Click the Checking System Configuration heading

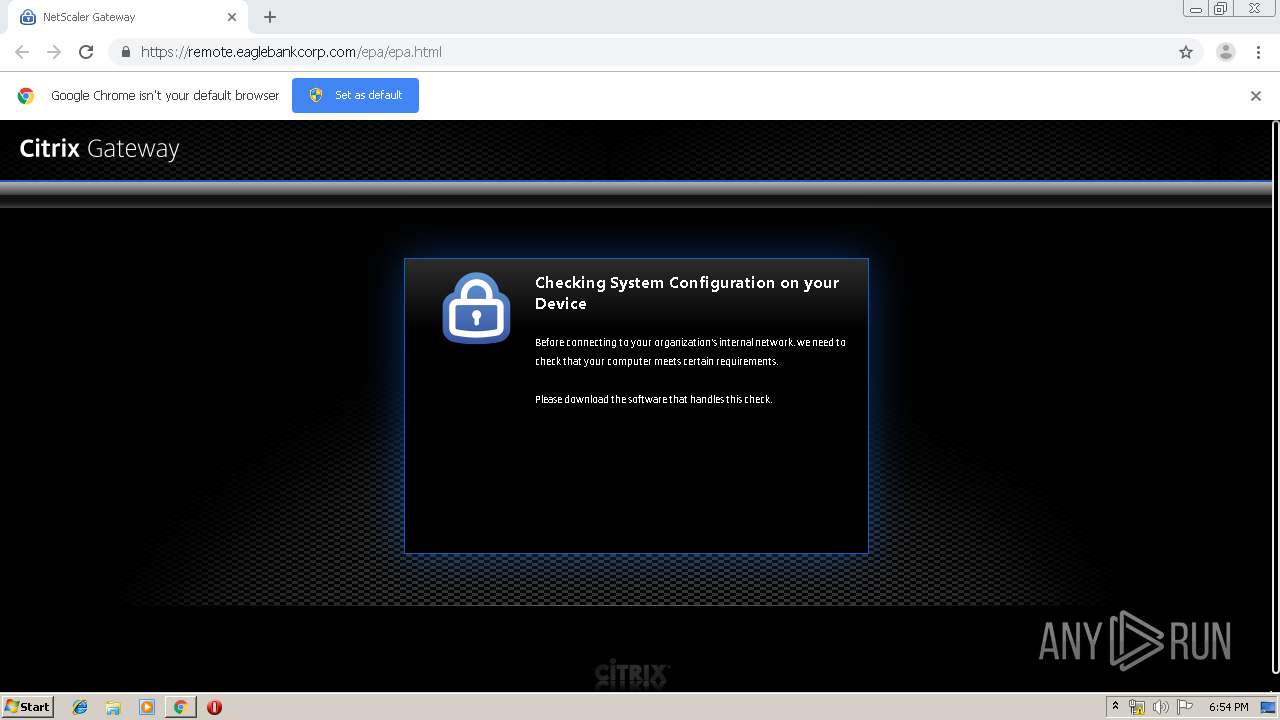(x=687, y=293)
